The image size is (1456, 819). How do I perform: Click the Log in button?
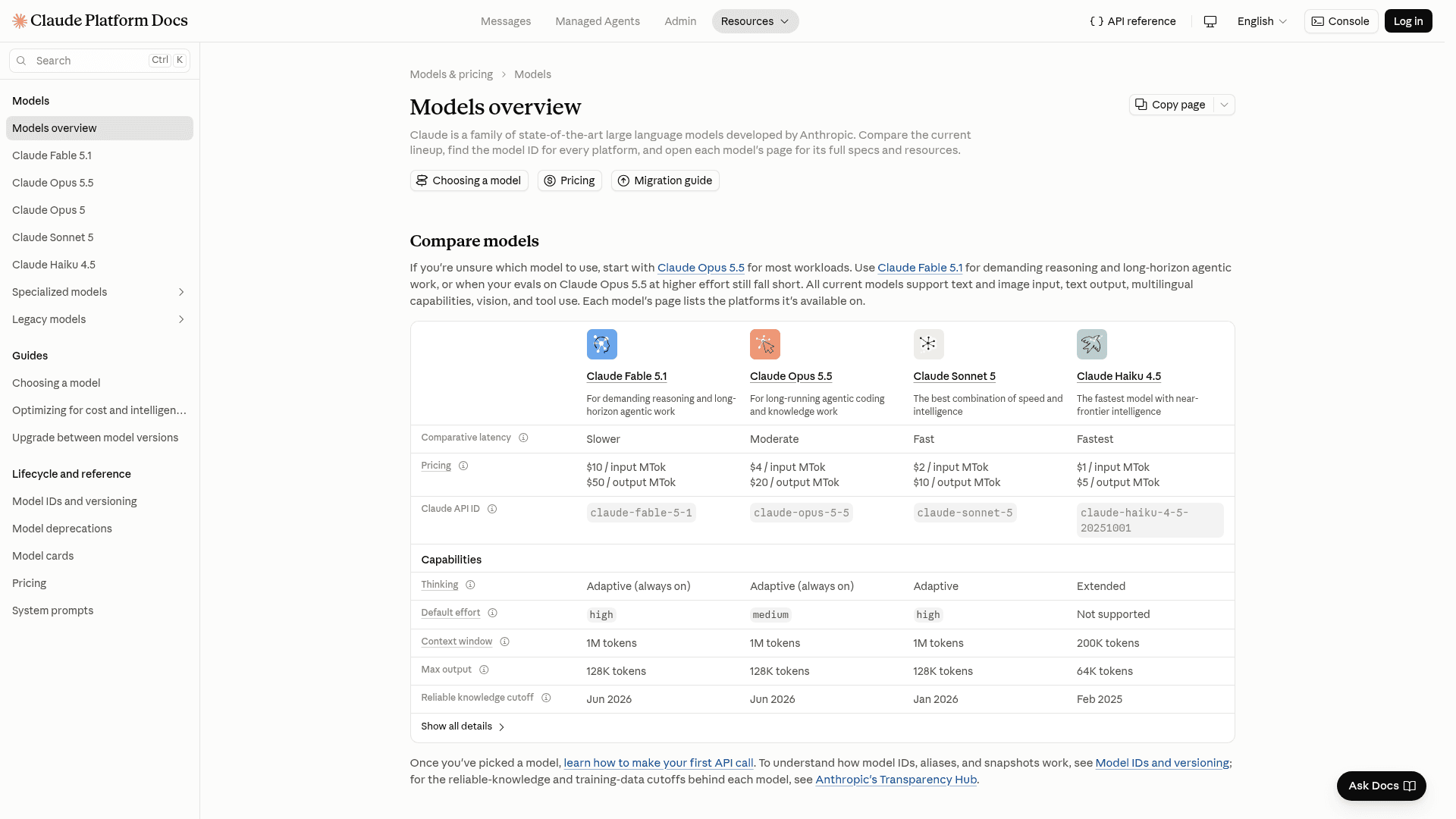point(1408,21)
